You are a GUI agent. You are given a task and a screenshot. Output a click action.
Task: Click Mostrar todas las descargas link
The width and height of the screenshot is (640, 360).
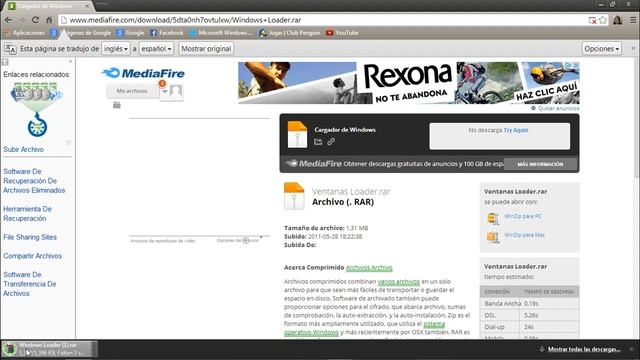click(x=584, y=349)
